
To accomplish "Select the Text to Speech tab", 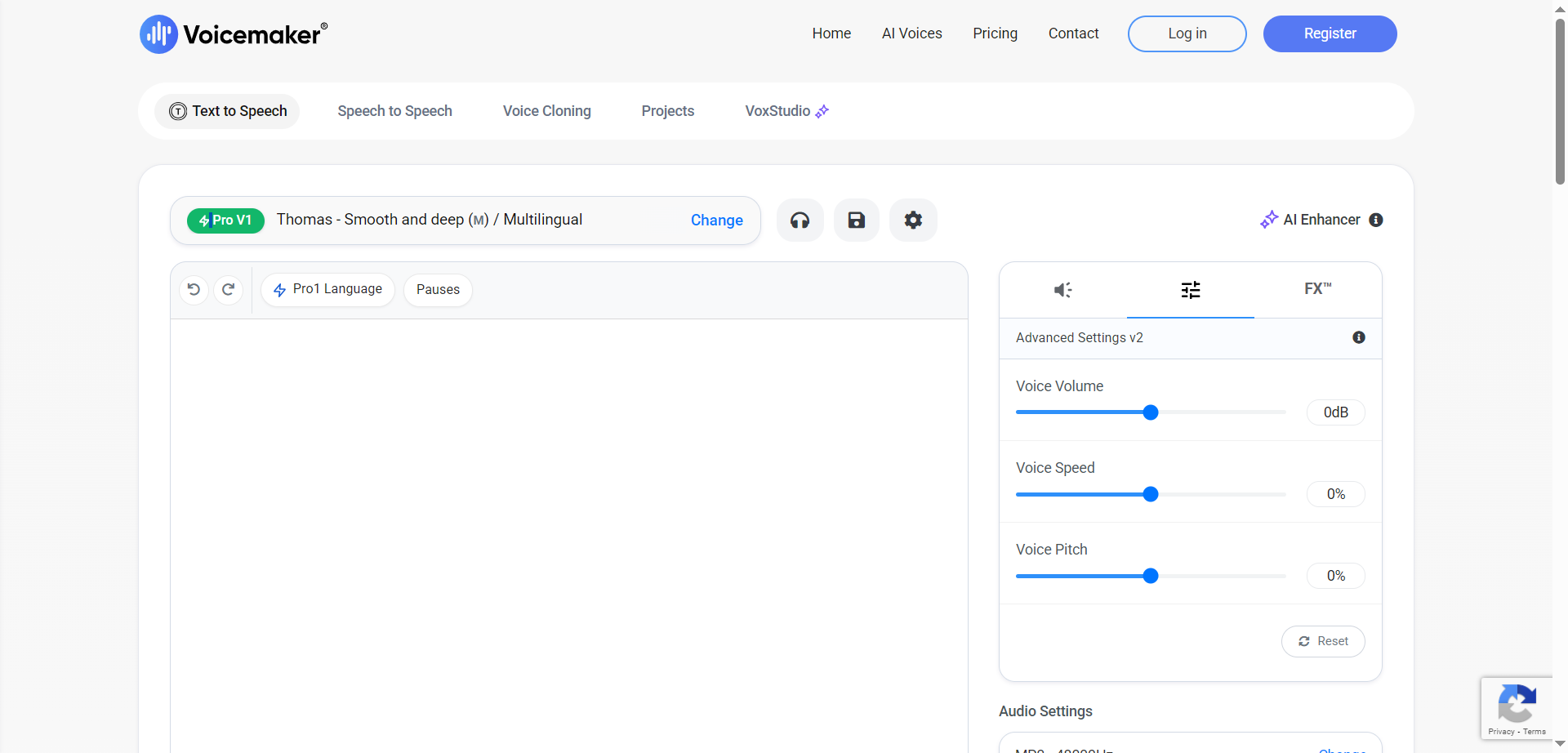I will click(x=228, y=111).
